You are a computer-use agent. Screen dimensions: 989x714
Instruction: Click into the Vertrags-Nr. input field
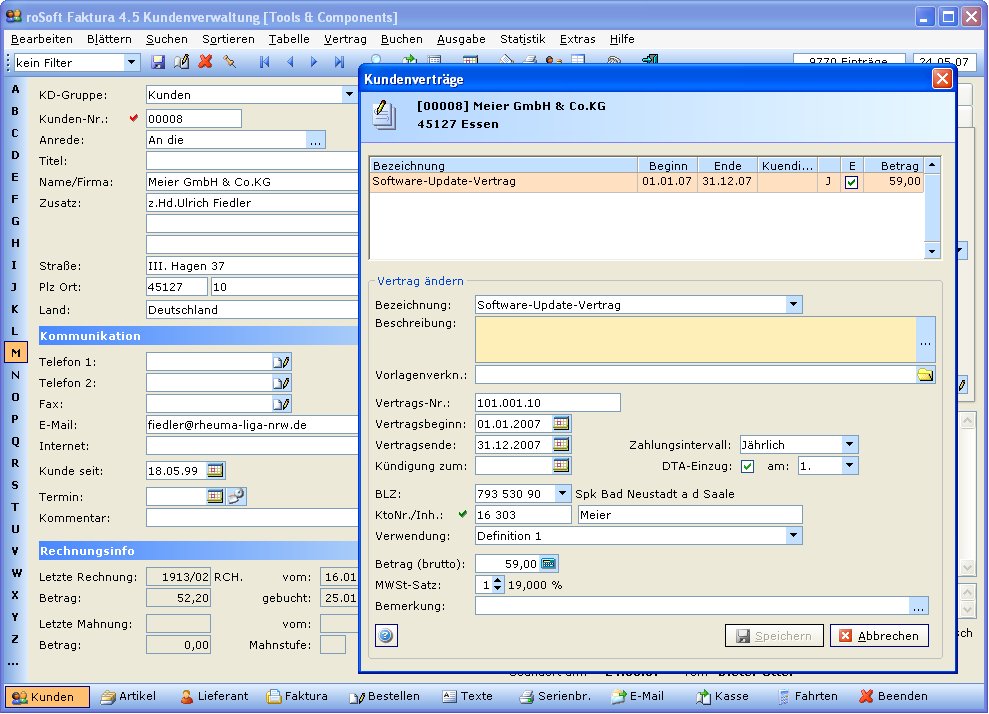pos(547,403)
